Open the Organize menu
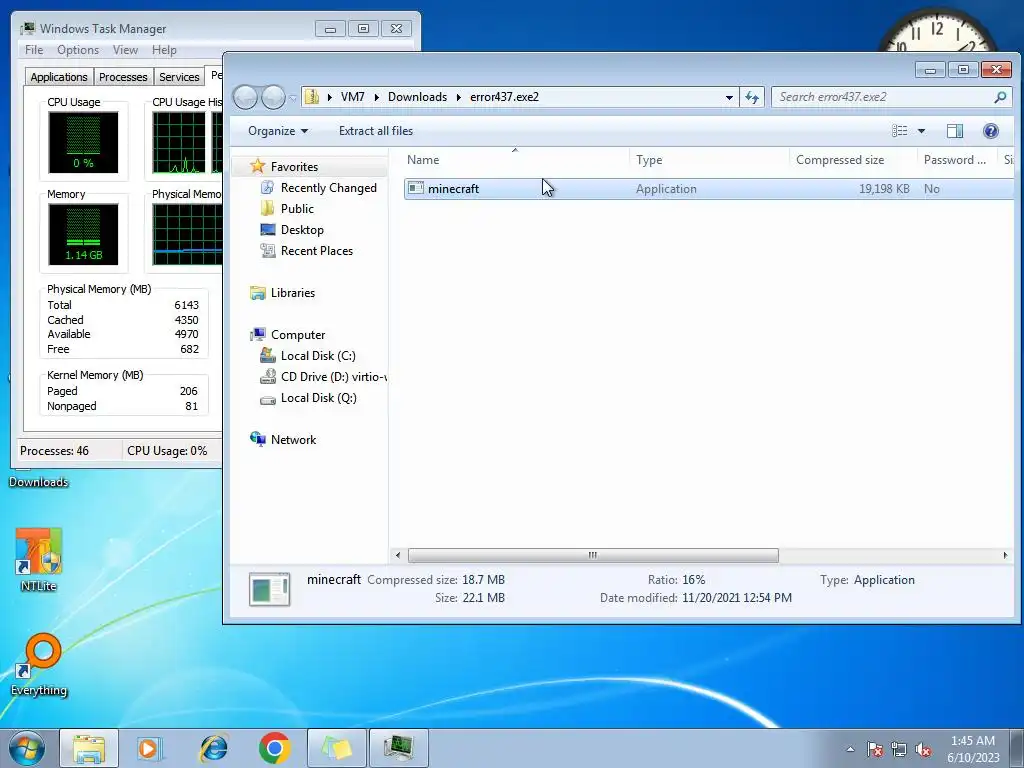 coord(278,131)
